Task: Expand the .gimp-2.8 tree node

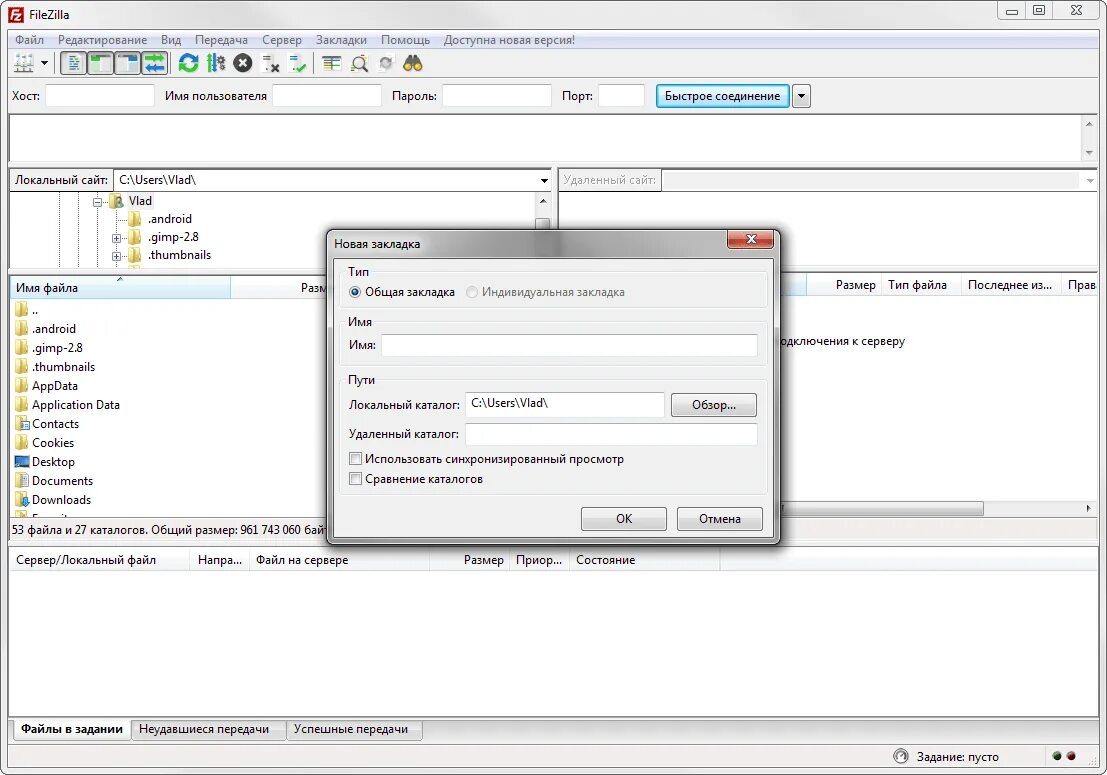Action: point(116,238)
